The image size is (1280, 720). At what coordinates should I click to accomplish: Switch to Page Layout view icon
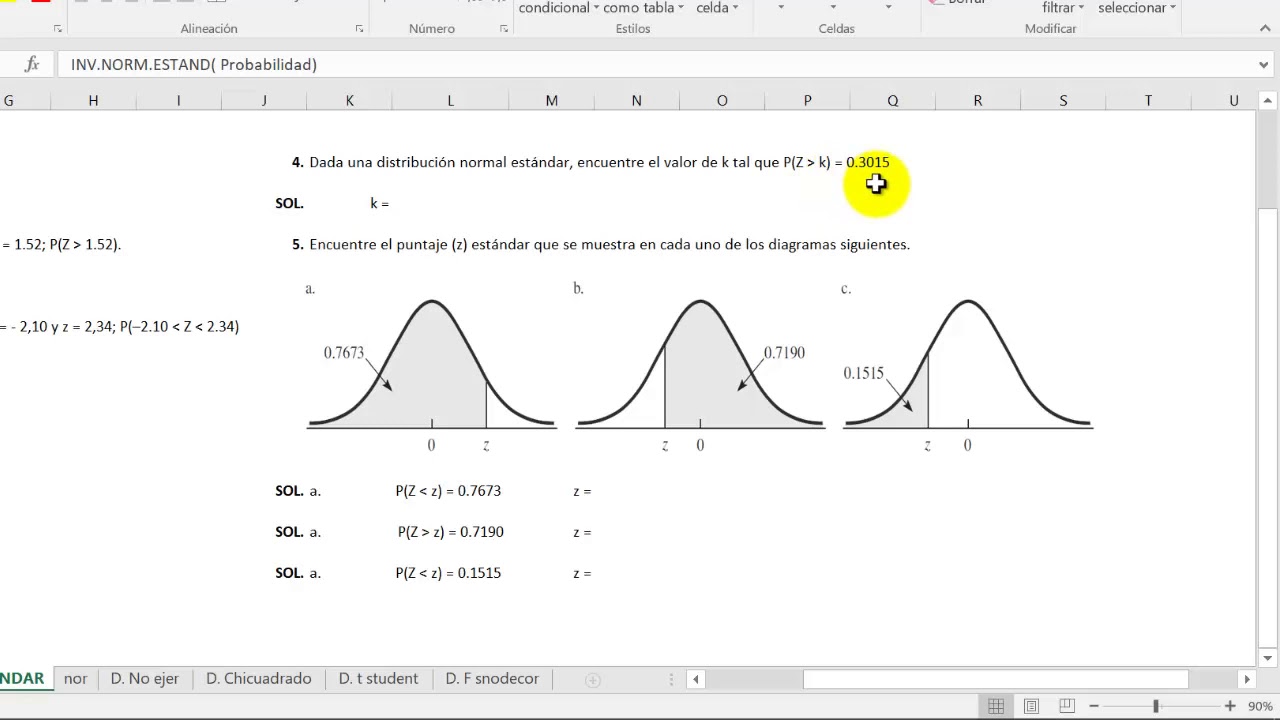(x=1031, y=706)
